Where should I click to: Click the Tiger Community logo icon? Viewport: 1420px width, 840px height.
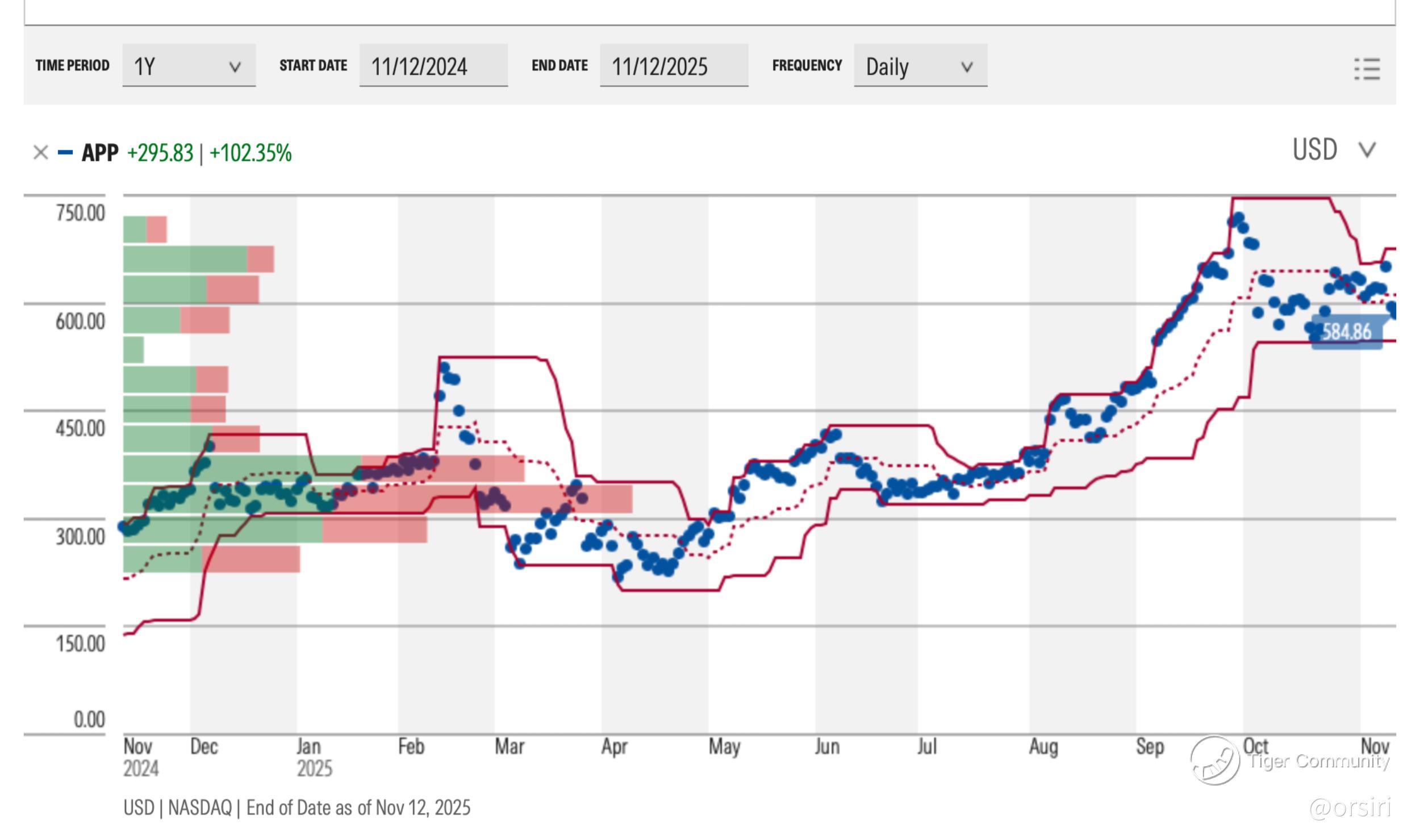[1214, 760]
